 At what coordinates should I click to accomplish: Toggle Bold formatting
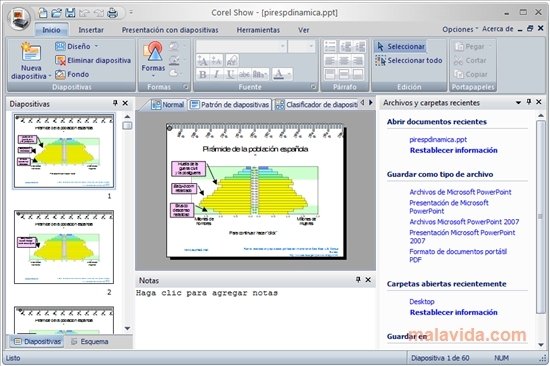(x=202, y=74)
